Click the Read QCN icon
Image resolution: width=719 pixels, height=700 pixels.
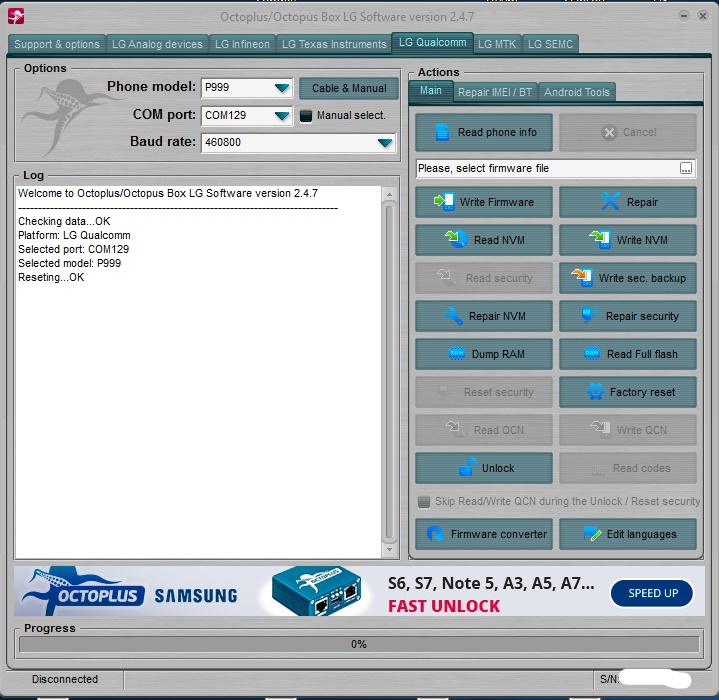pyautogui.click(x=454, y=430)
